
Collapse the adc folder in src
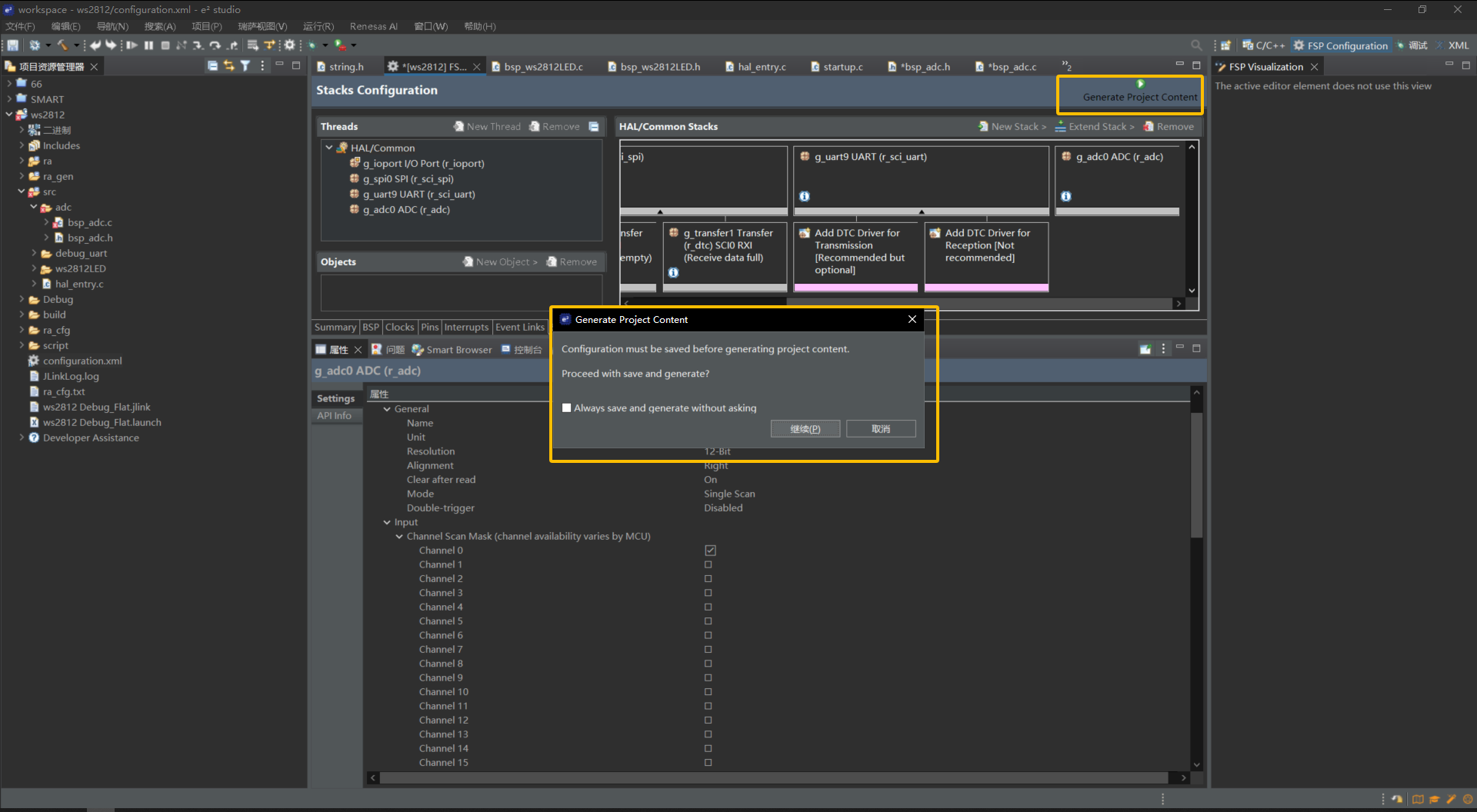coord(33,207)
